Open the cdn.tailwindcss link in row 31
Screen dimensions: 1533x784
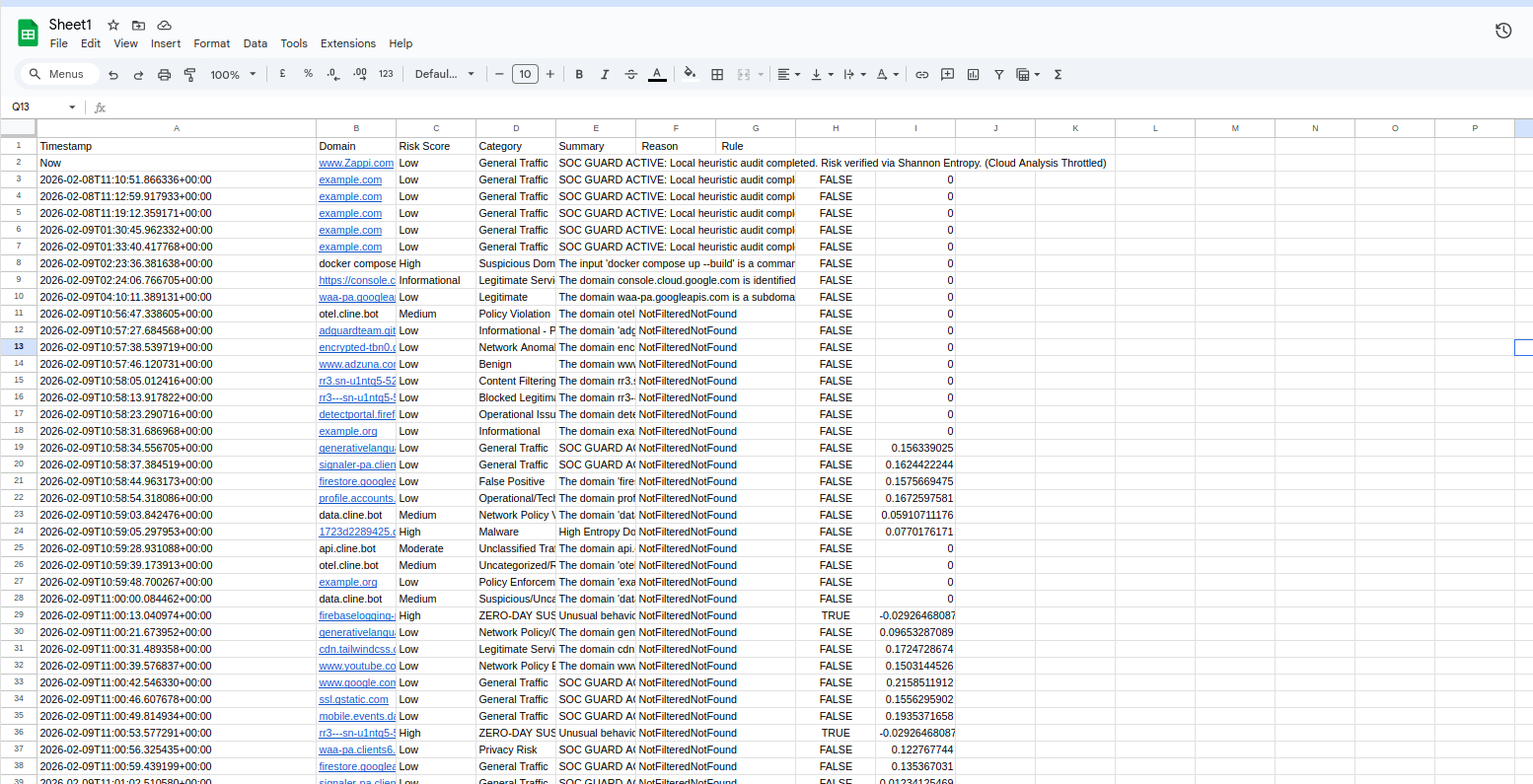(x=357, y=649)
